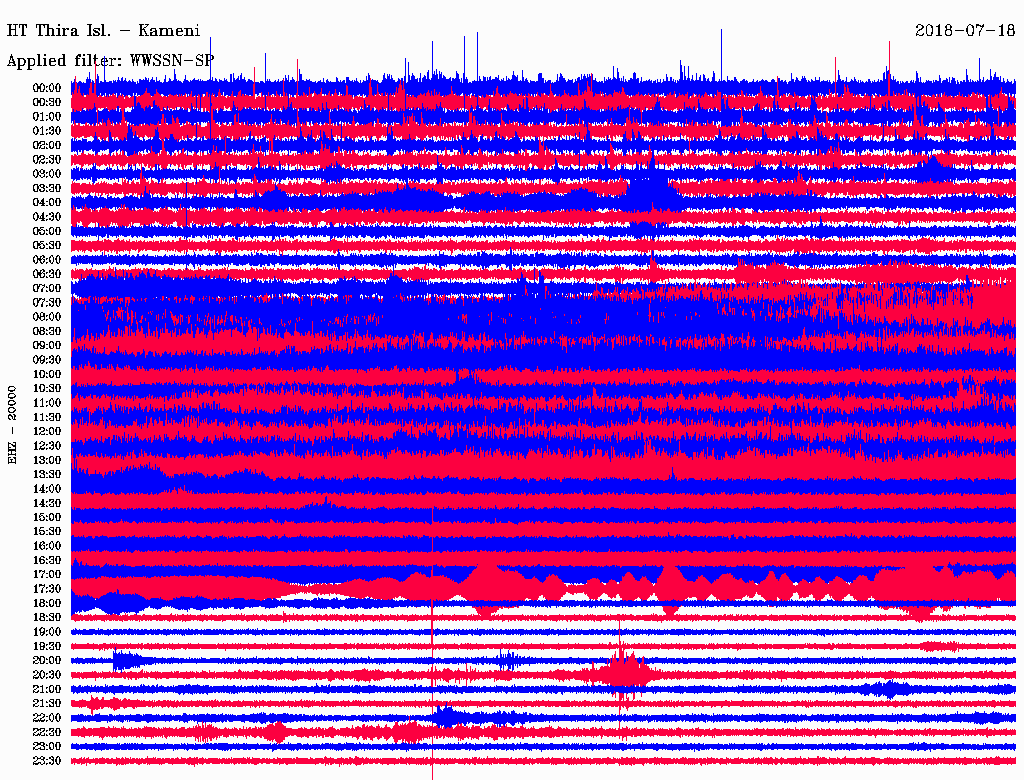Viewport: 1024px width, 780px height.
Task: Select the 09:30 time label
Action: pyautogui.click(x=47, y=359)
